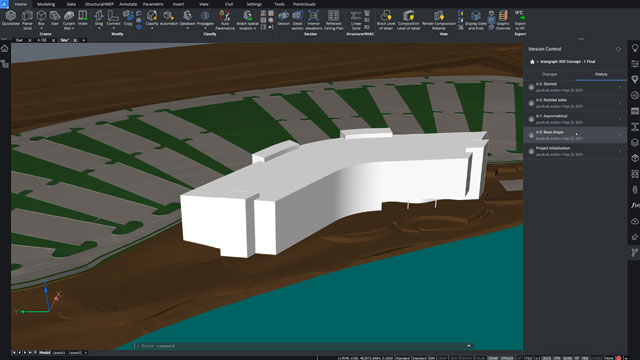Viewport: 640px width, 360px height.
Task: Switch to the History tab
Action: [x=601, y=74]
